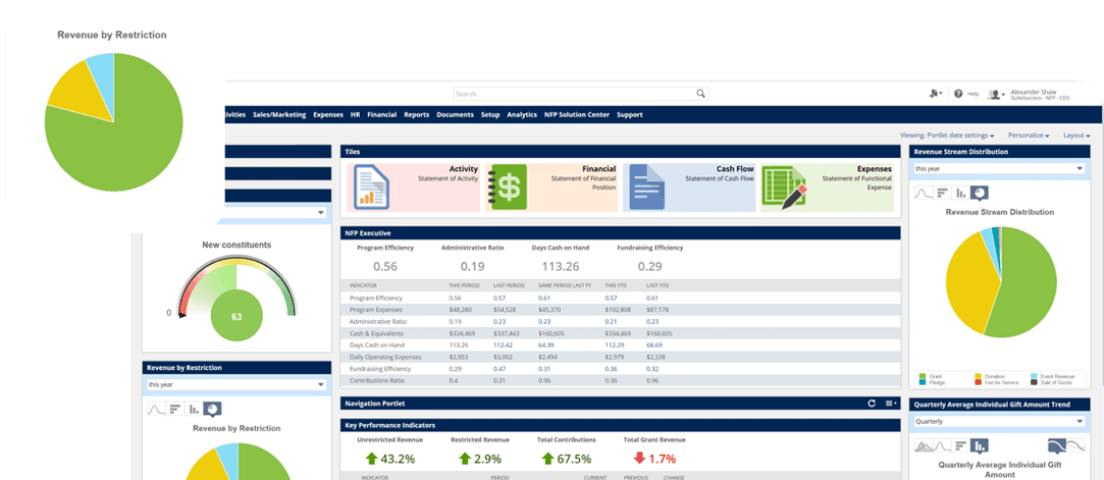Open the Sales/Marketing menu
Image resolution: width=1104 pixels, height=480 pixels.
[280, 115]
